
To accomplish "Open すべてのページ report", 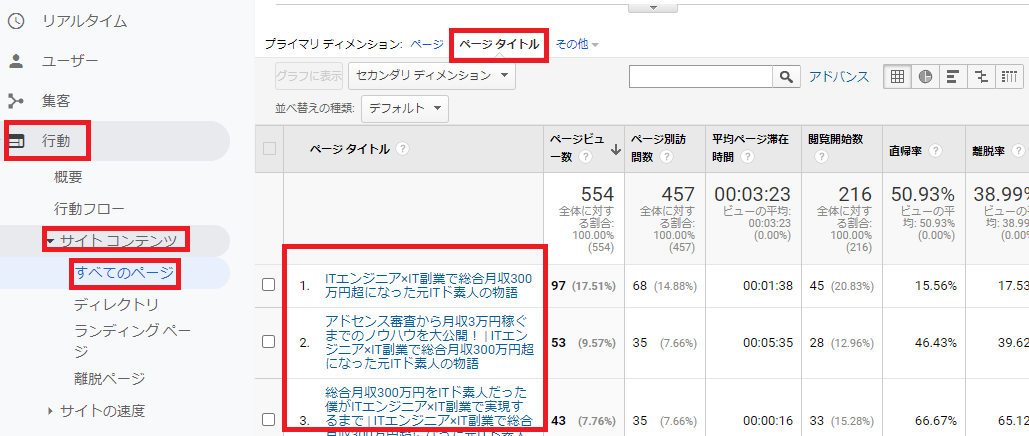I will (x=124, y=273).
